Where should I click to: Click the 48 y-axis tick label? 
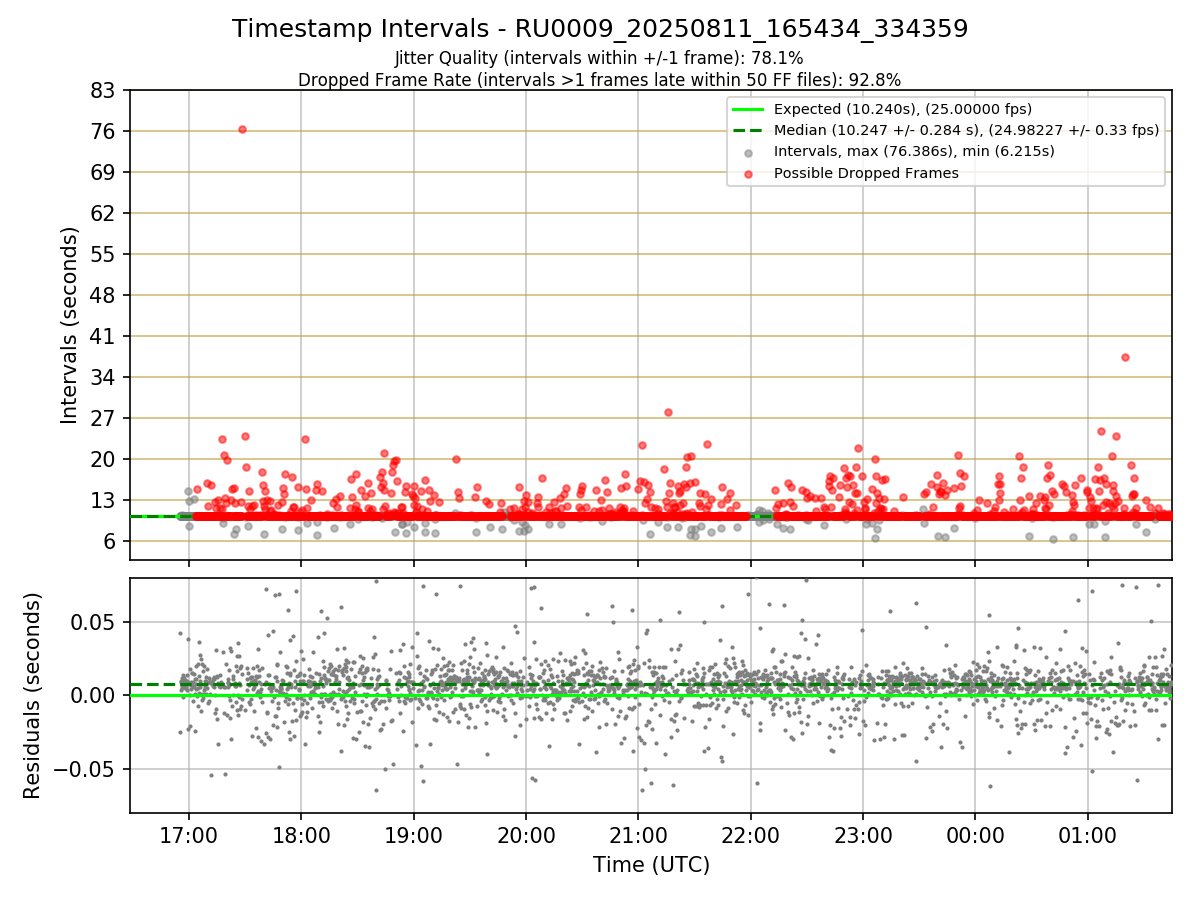tap(105, 295)
